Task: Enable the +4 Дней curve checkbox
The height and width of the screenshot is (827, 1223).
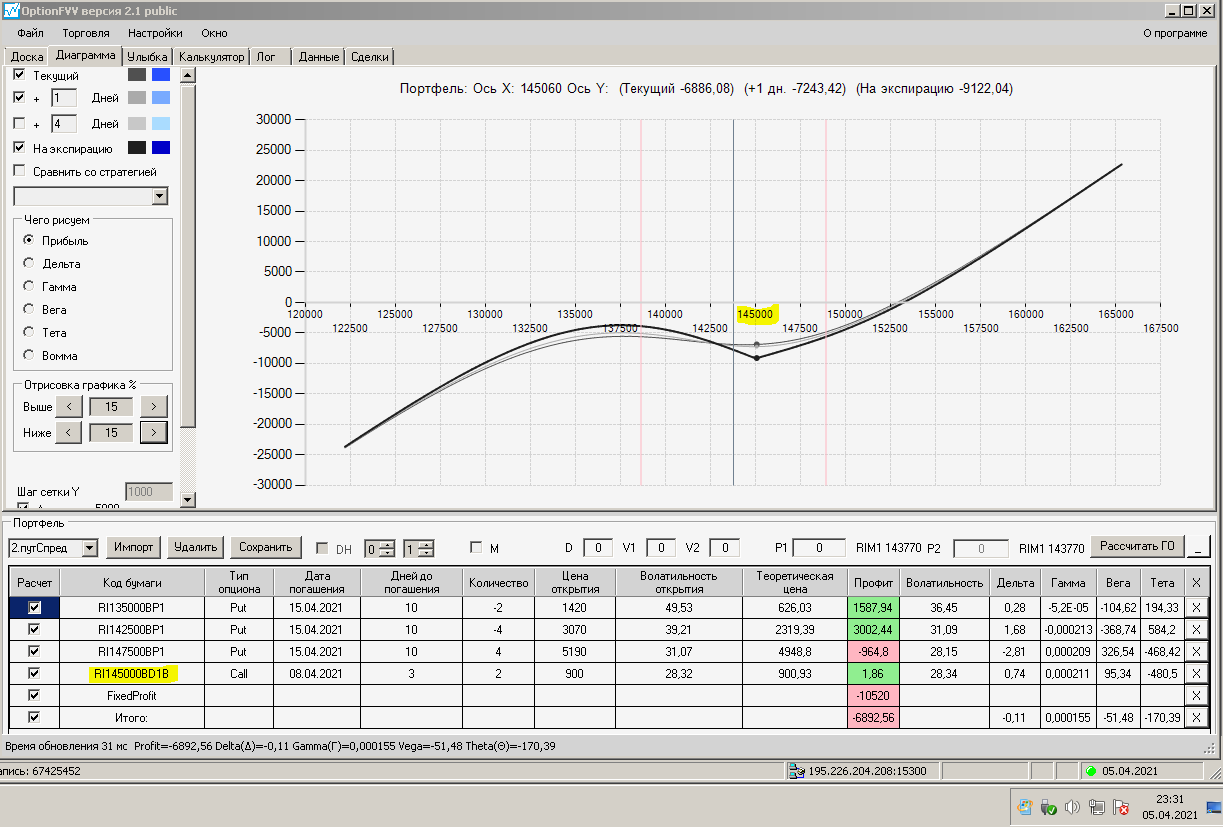Action: (19, 124)
